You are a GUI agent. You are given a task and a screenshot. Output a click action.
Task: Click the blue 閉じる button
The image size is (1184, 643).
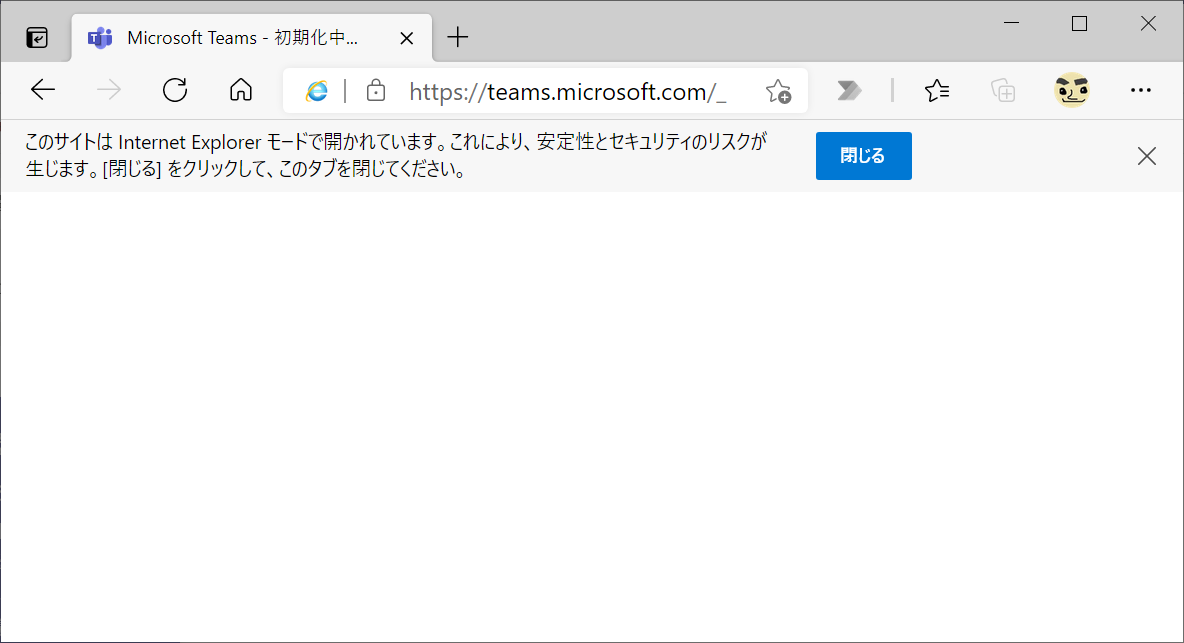pyautogui.click(x=863, y=155)
